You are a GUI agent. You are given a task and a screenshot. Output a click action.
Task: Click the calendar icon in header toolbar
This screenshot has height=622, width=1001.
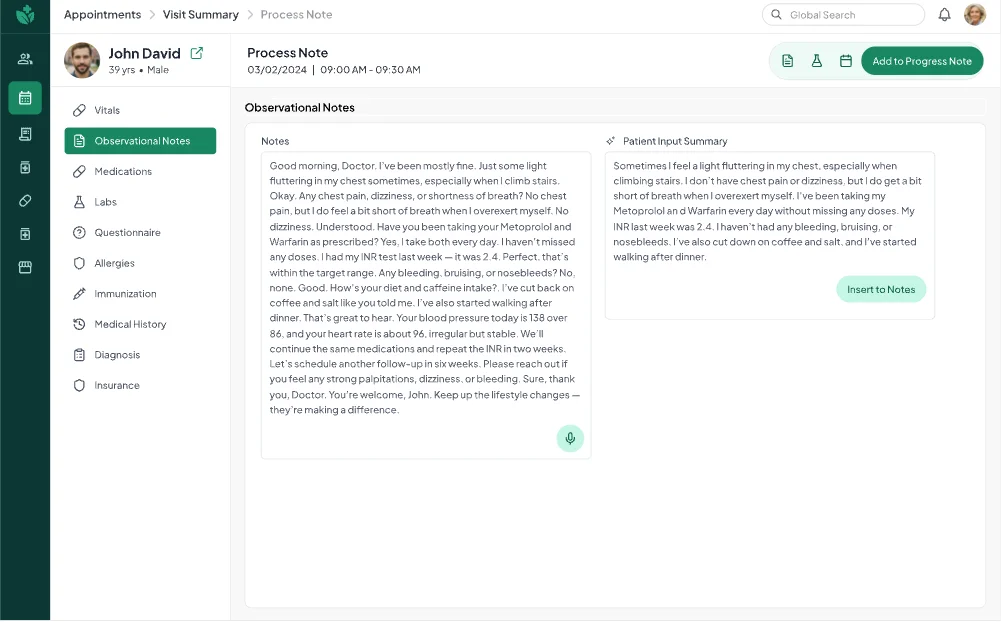[845, 61]
